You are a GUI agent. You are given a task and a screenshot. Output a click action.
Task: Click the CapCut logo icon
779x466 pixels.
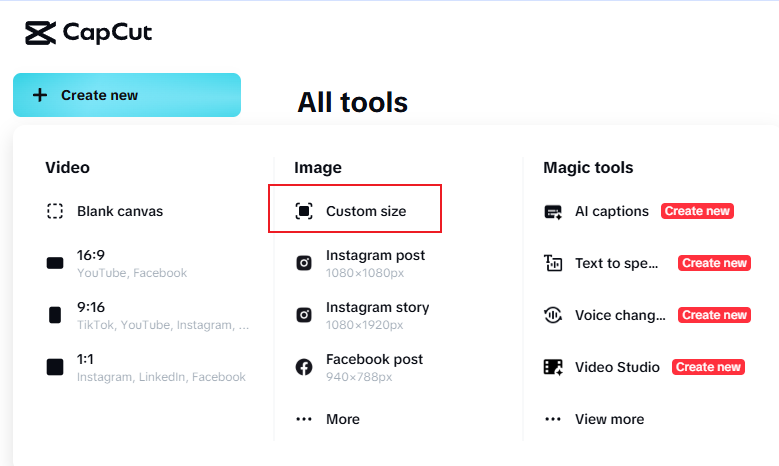tap(40, 33)
